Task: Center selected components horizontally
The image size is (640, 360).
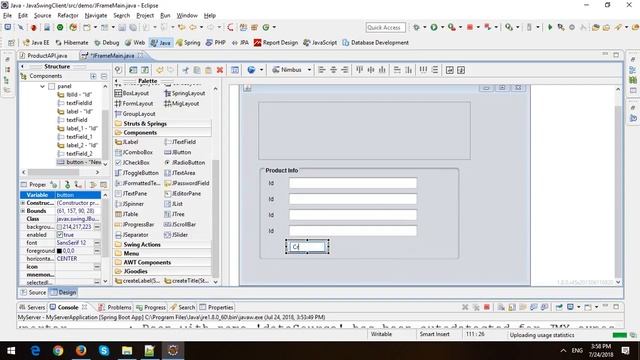Action: pyautogui.click(x=333, y=70)
